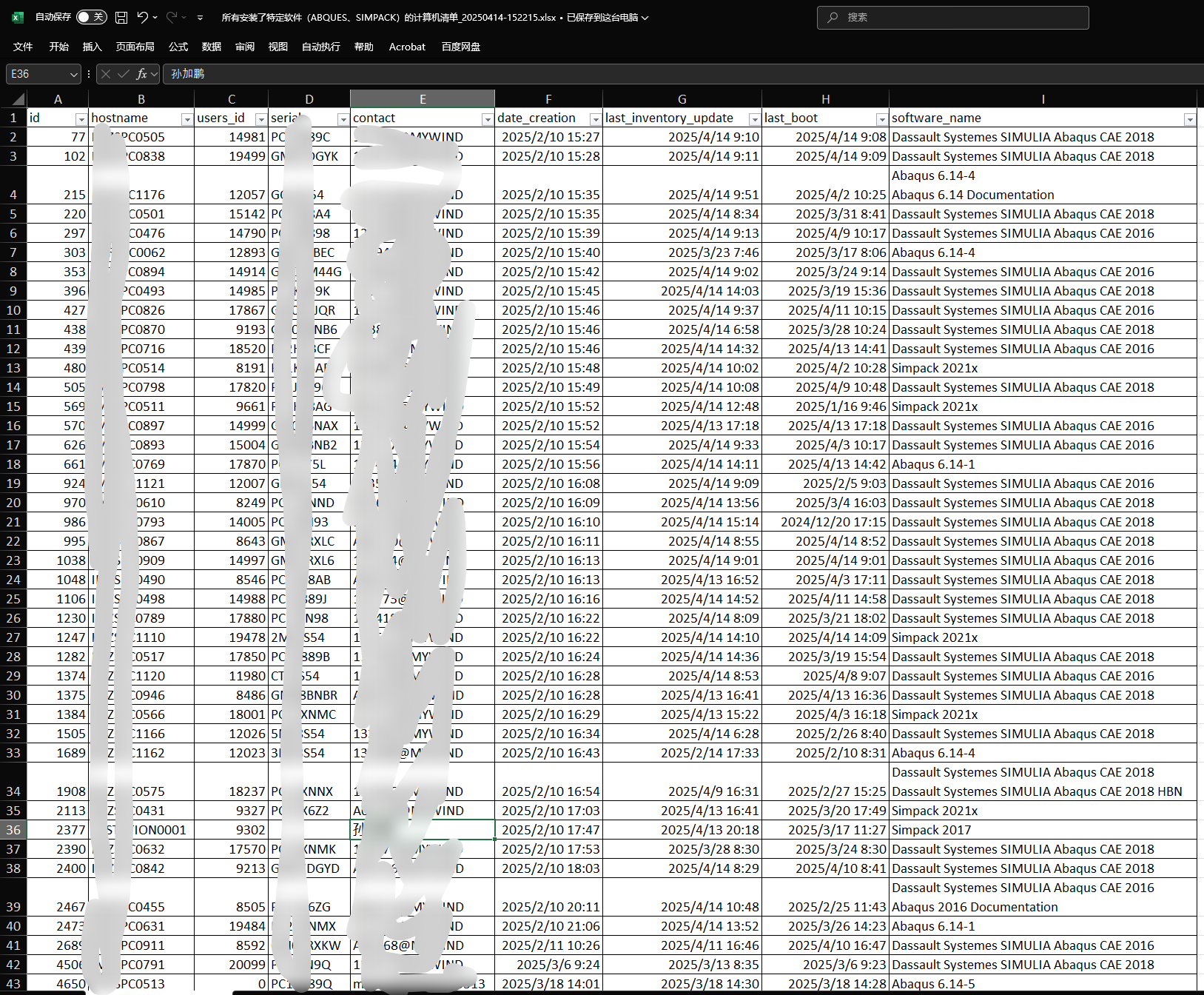Expand the Name Box dropdown arrow

tap(73, 74)
